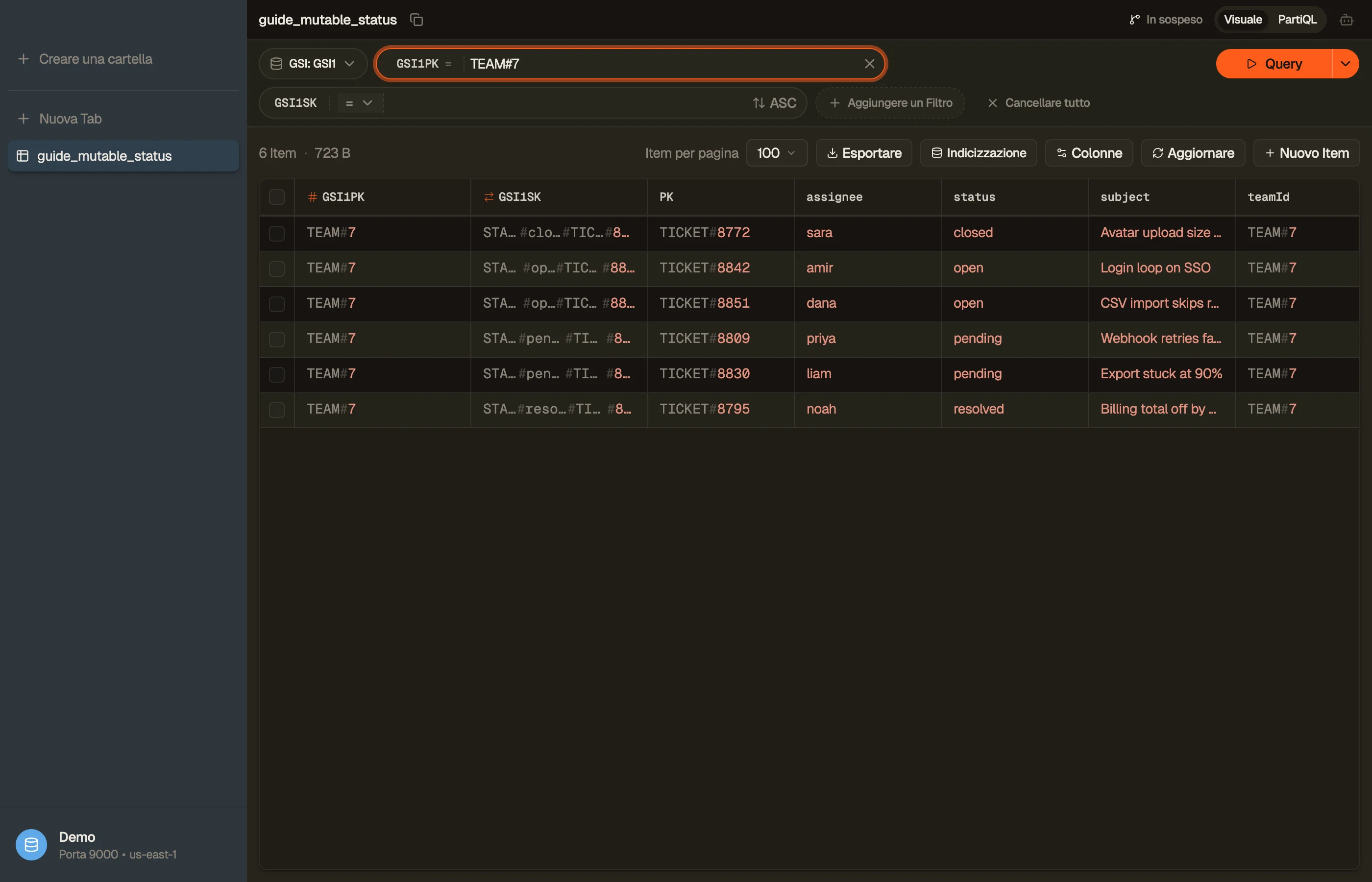Click the hash icon in GSI1PK column header
Screen dimensions: 1372x882
312,197
